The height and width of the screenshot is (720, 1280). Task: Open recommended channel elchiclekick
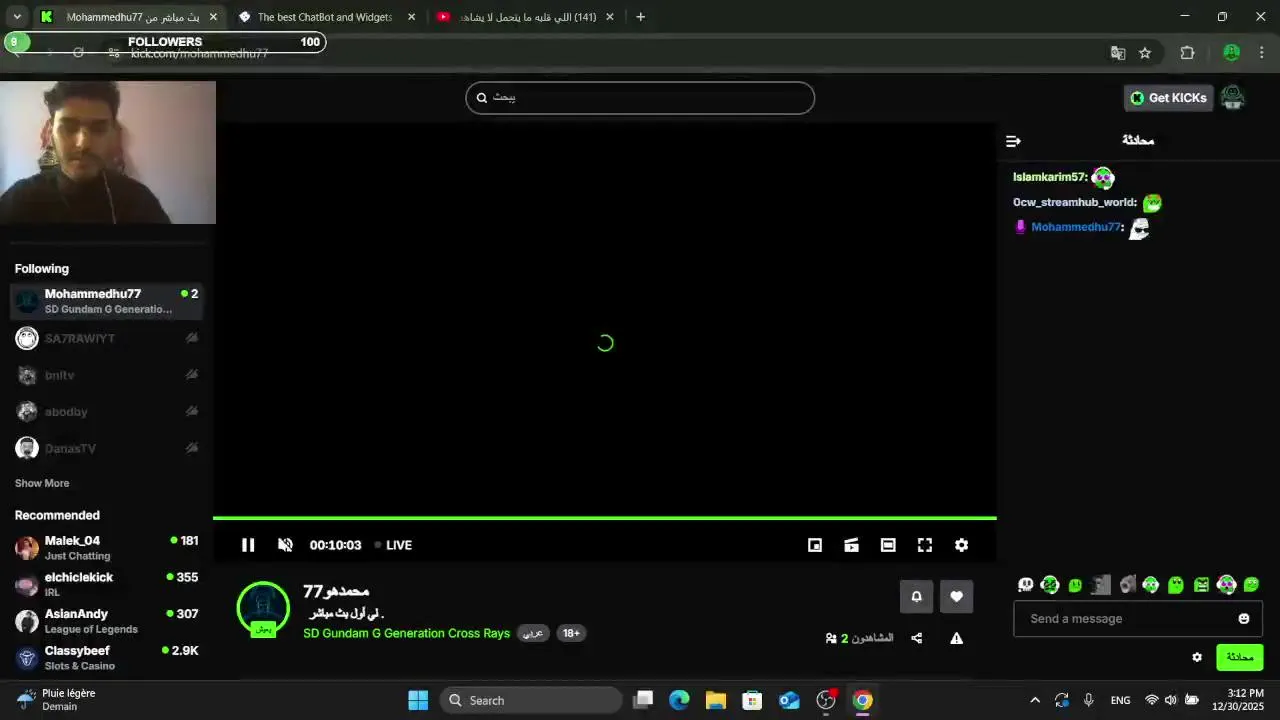pos(107,585)
